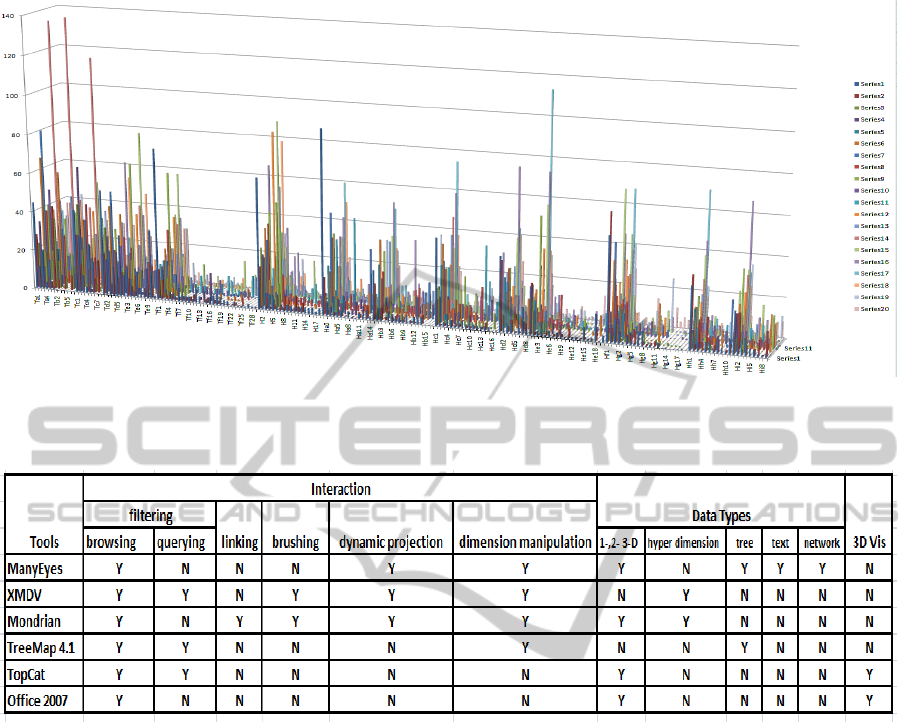Click the Series10 legend entry

874,190
